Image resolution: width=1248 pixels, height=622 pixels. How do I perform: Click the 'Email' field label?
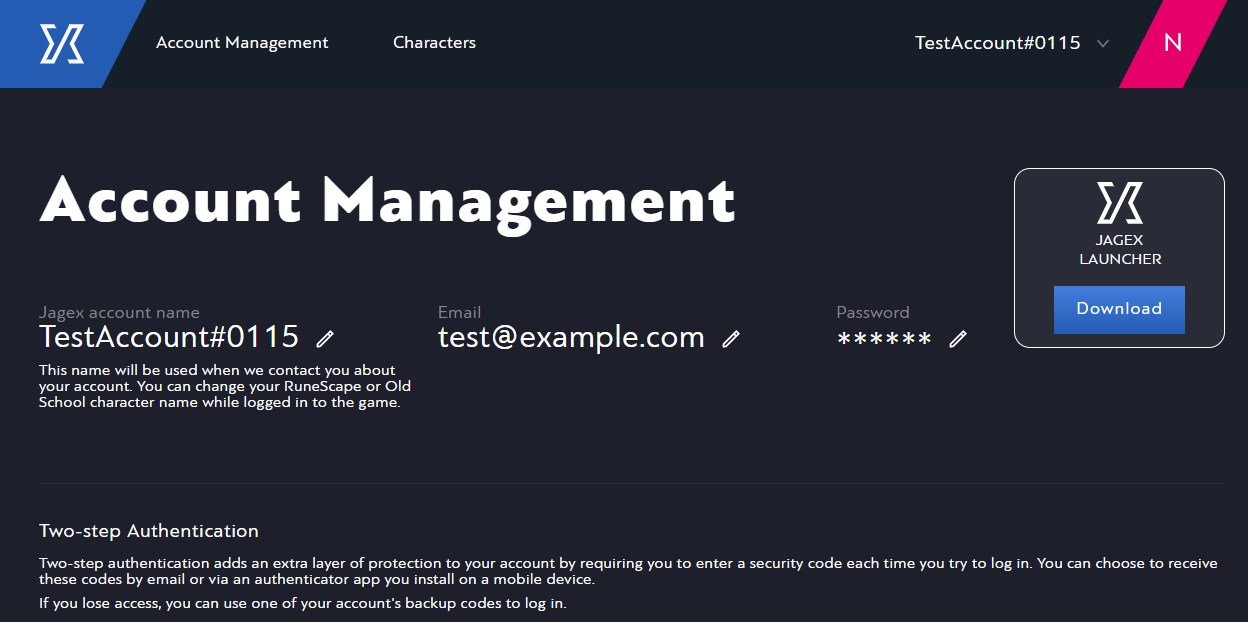tap(459, 313)
